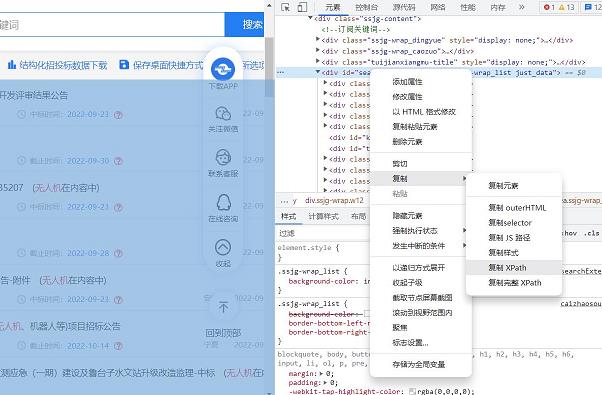Select 复制 outerHTML in the submenu
Image resolution: width=602 pixels, height=395 pixels.
[517, 208]
